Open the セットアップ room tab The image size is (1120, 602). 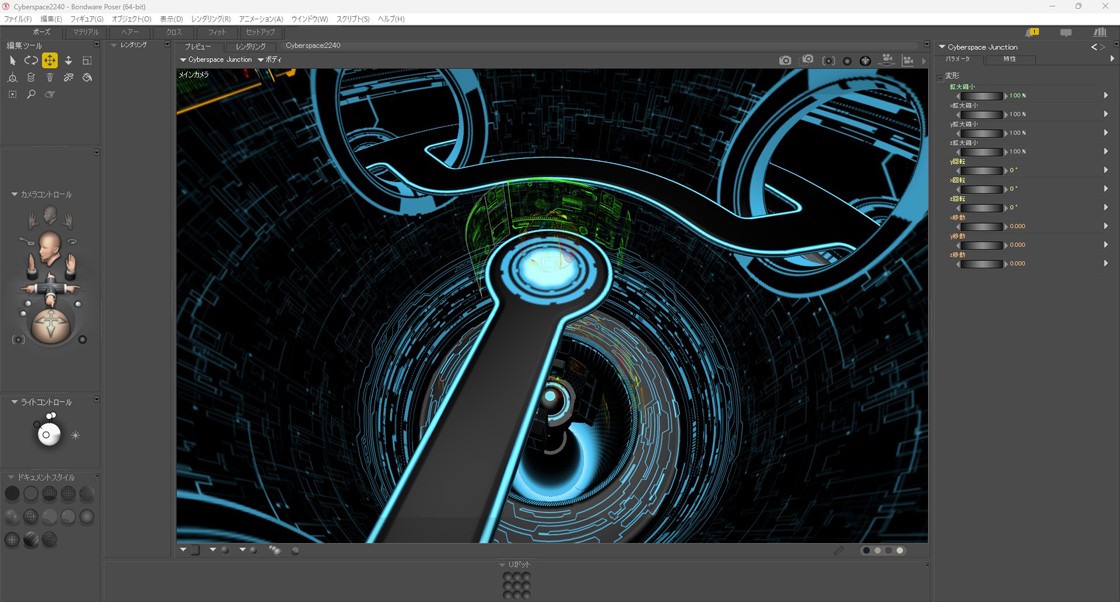260,32
